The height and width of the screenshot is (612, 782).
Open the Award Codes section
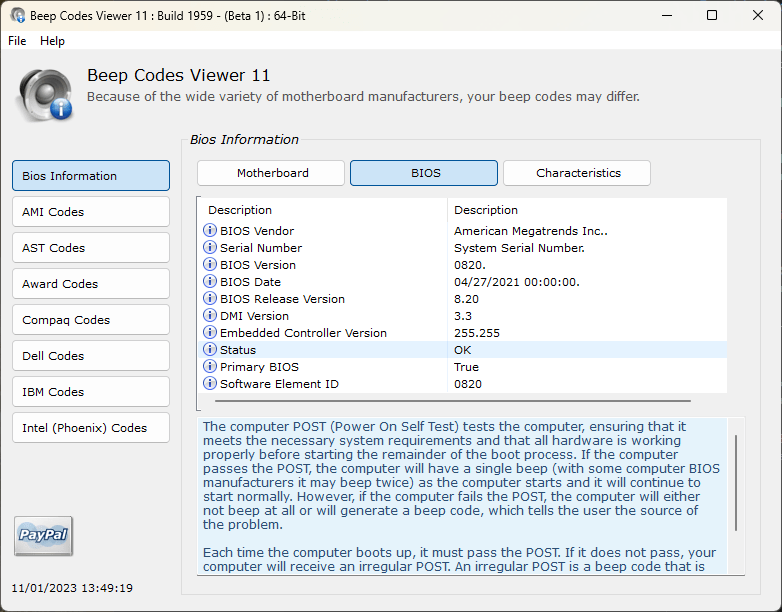tap(91, 284)
